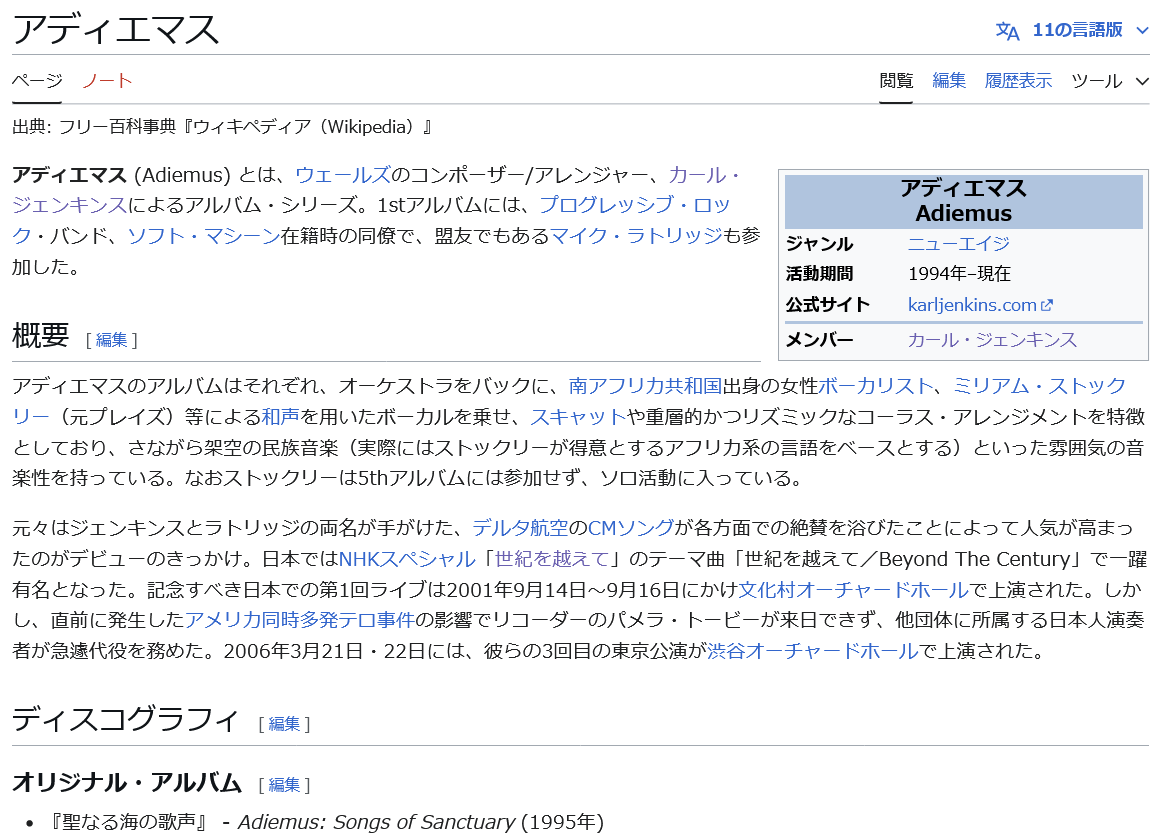
Task: Open the CMソング link
Action: coord(631,527)
